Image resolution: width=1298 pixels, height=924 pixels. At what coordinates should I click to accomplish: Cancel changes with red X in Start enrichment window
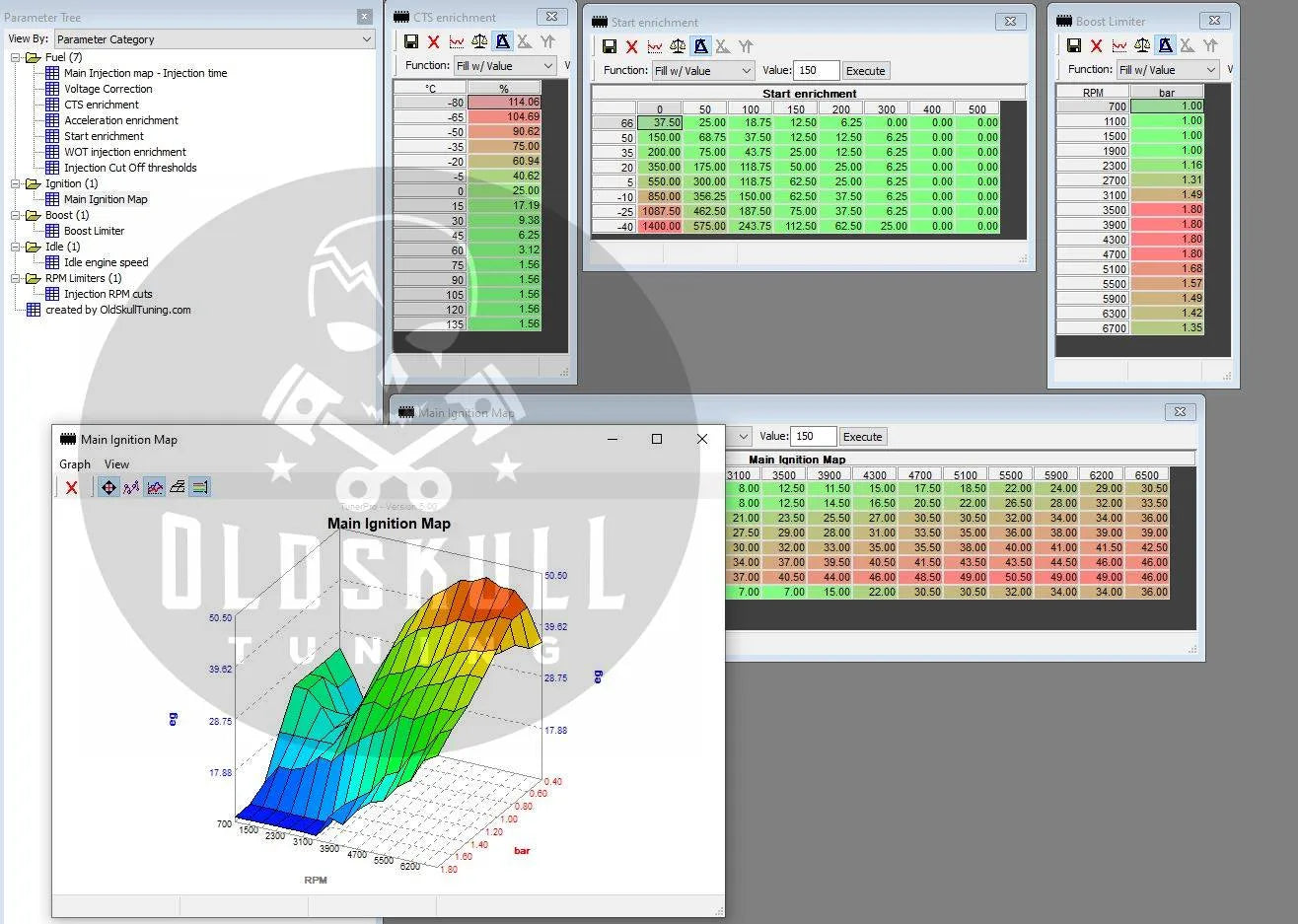(x=631, y=46)
